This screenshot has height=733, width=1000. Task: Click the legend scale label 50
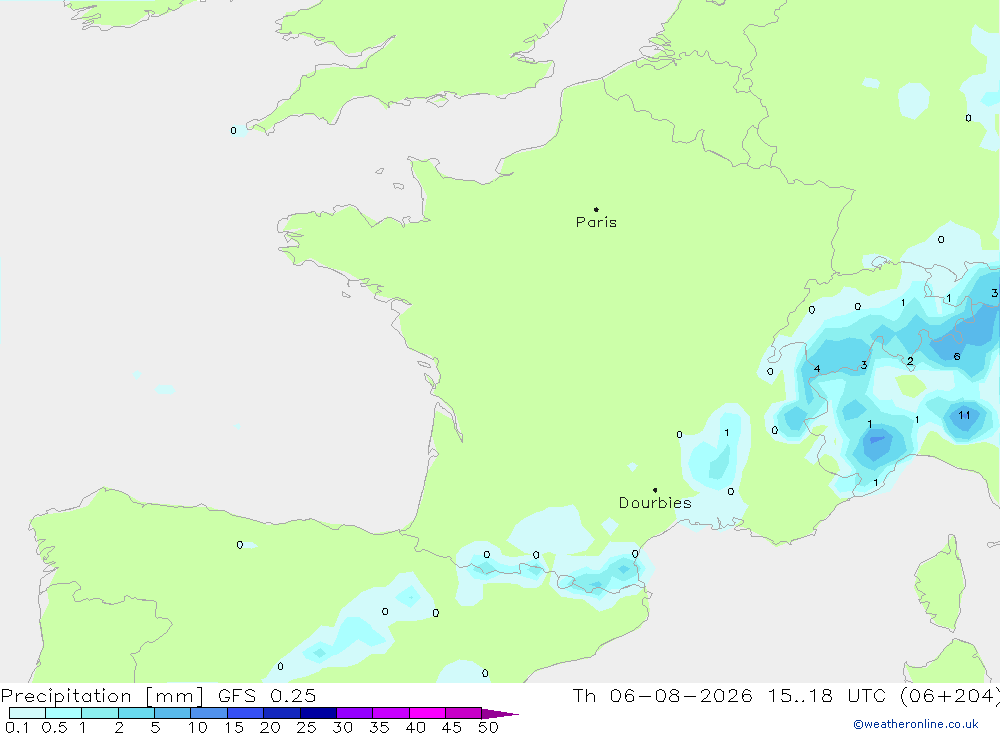pos(488,727)
